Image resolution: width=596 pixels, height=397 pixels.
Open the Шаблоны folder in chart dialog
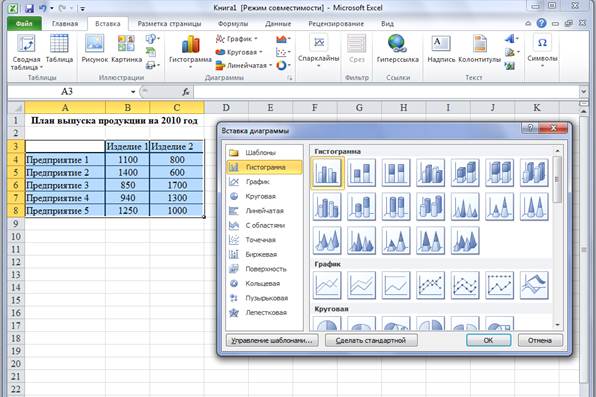coord(264,152)
